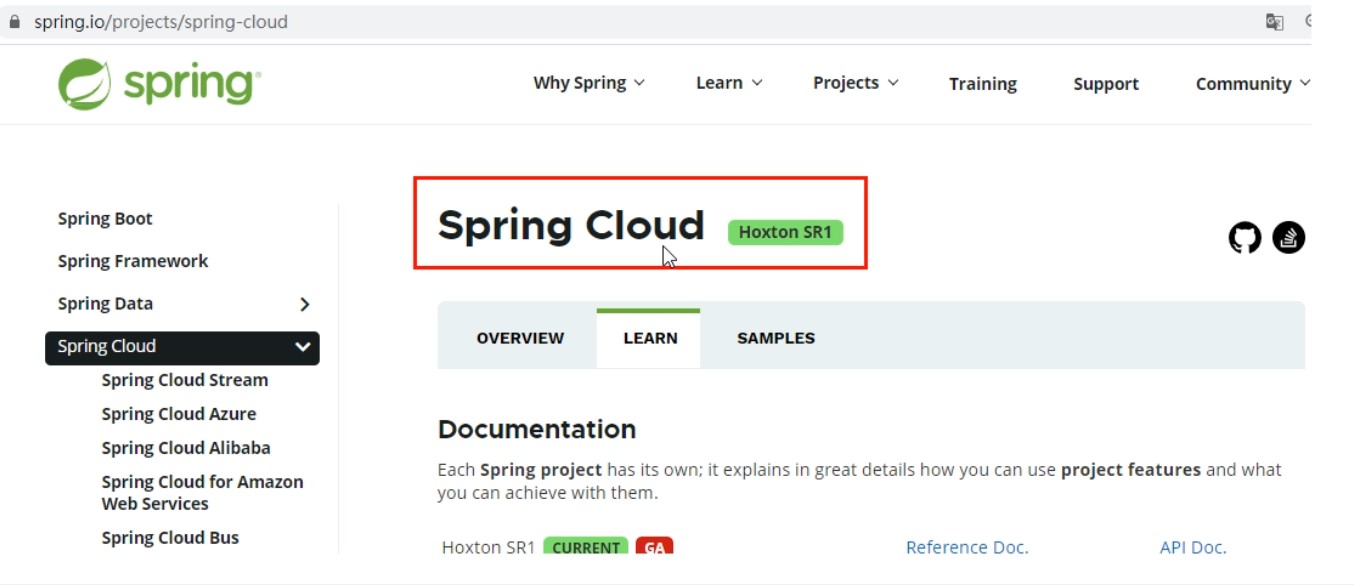Expand the Learn navigation menu
Screen dimensions: 1354x585
[x=729, y=83]
